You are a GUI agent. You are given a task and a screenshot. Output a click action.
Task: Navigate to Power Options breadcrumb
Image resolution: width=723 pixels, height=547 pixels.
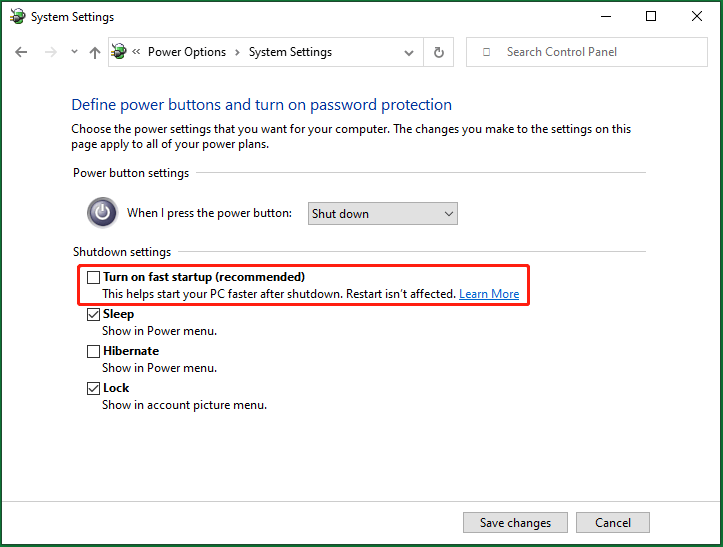[x=187, y=52]
